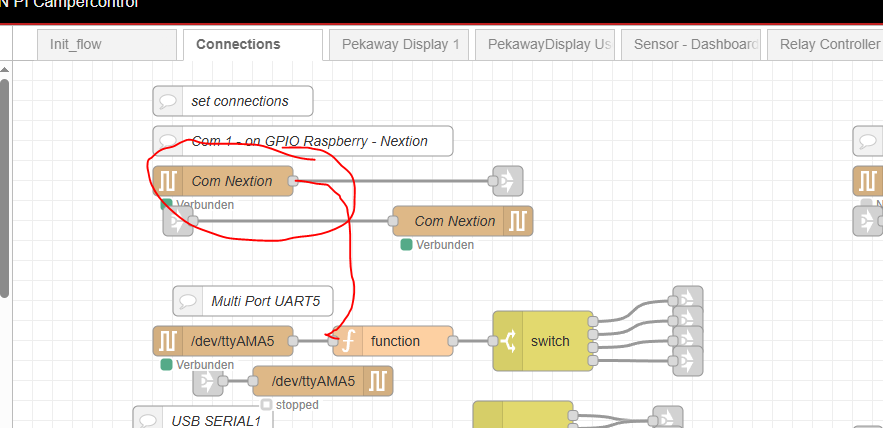Open the Relay Controller tab
This screenshot has height=428, width=883.
click(826, 44)
